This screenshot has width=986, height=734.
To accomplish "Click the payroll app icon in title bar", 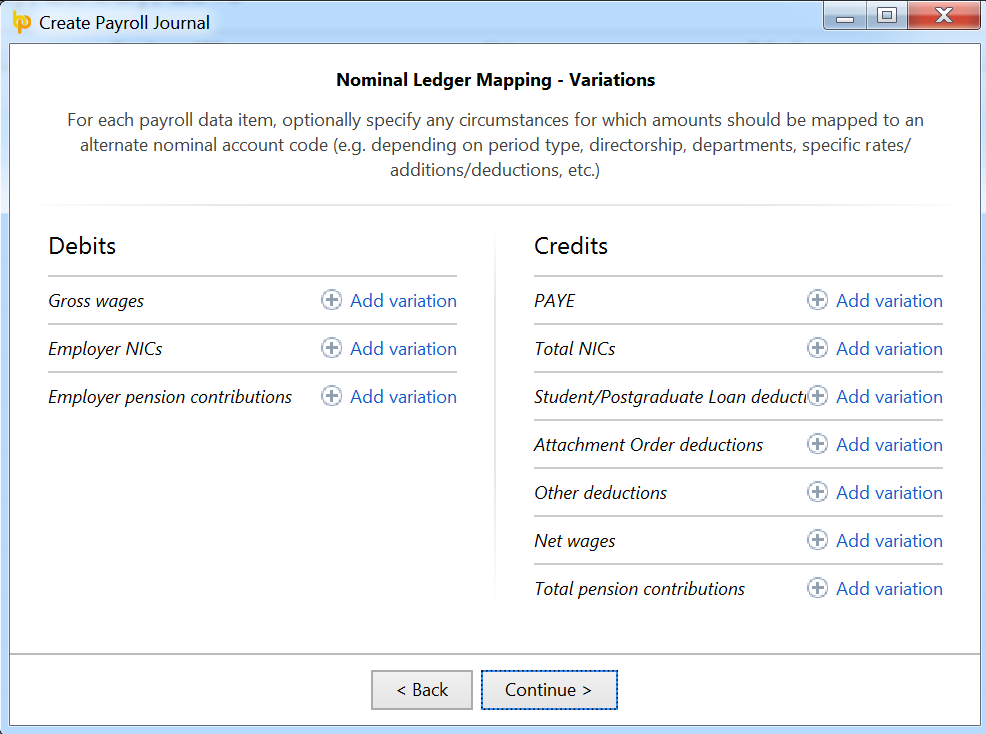I will [21, 22].
